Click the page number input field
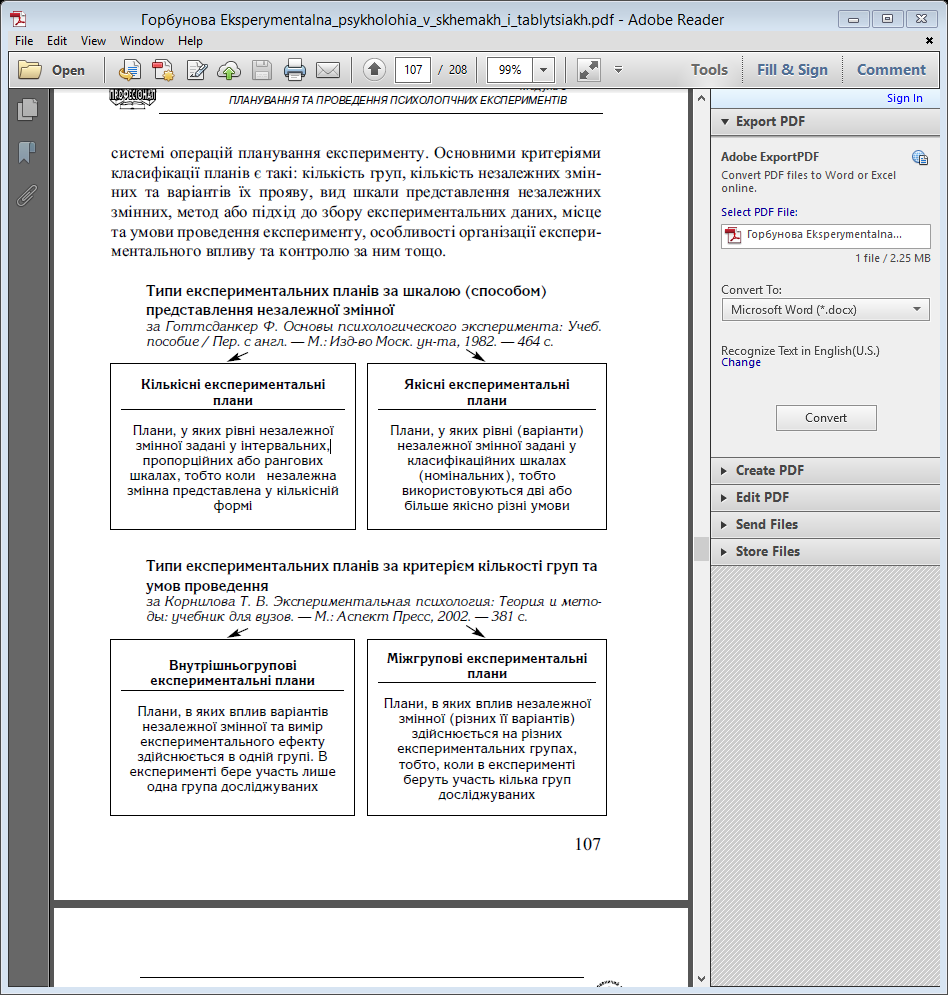Image resolution: width=948 pixels, height=995 pixels. [412, 70]
